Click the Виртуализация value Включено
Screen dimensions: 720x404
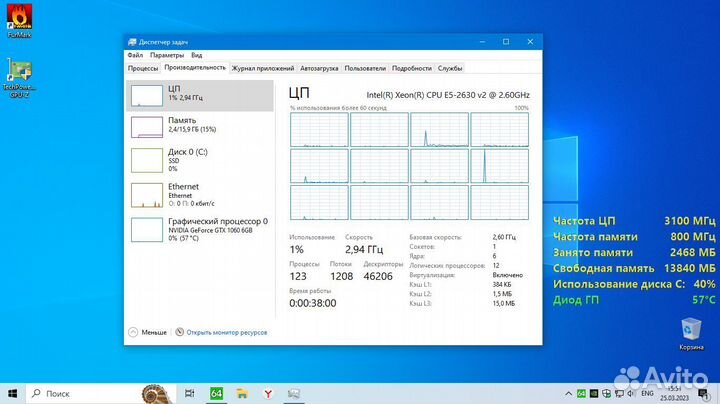click(x=508, y=275)
